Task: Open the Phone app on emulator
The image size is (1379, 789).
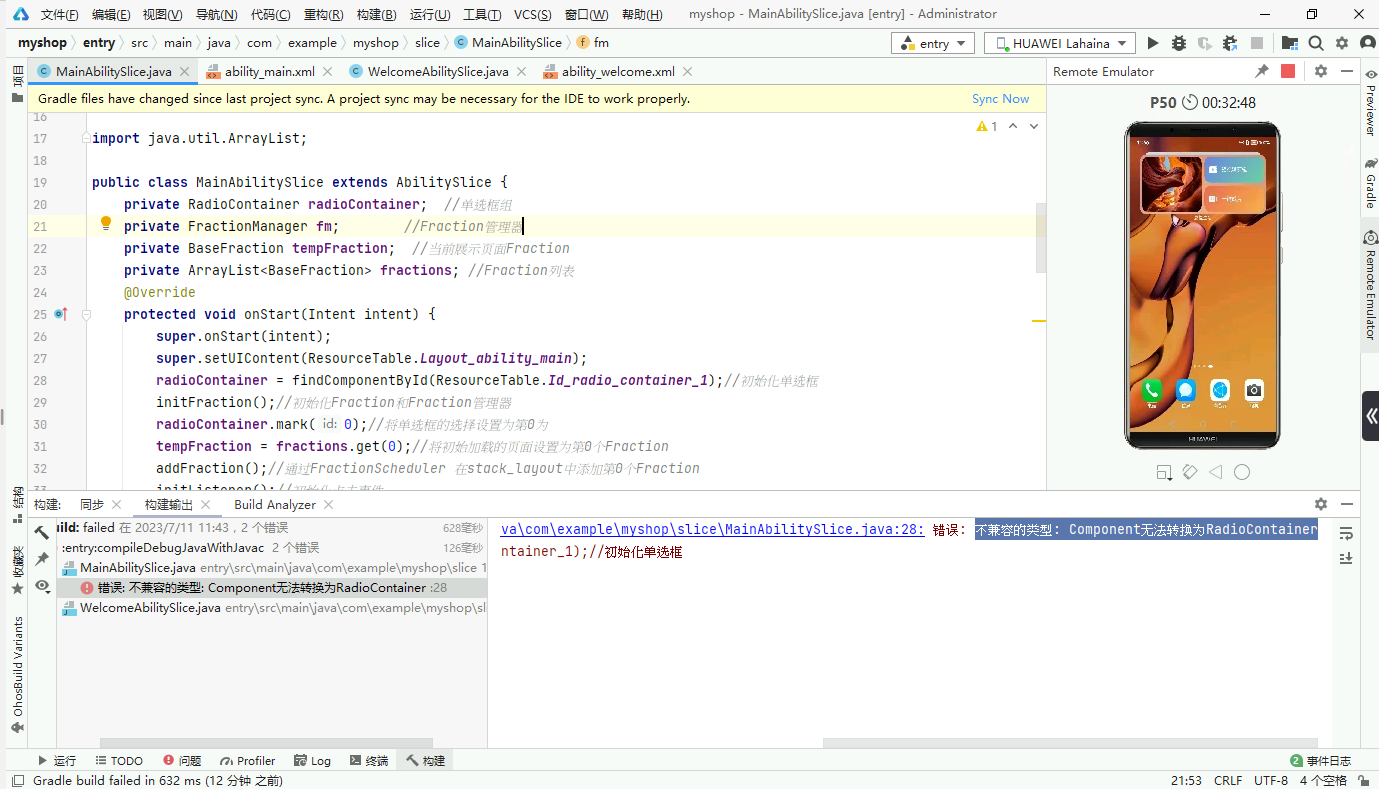Action: point(1151,391)
